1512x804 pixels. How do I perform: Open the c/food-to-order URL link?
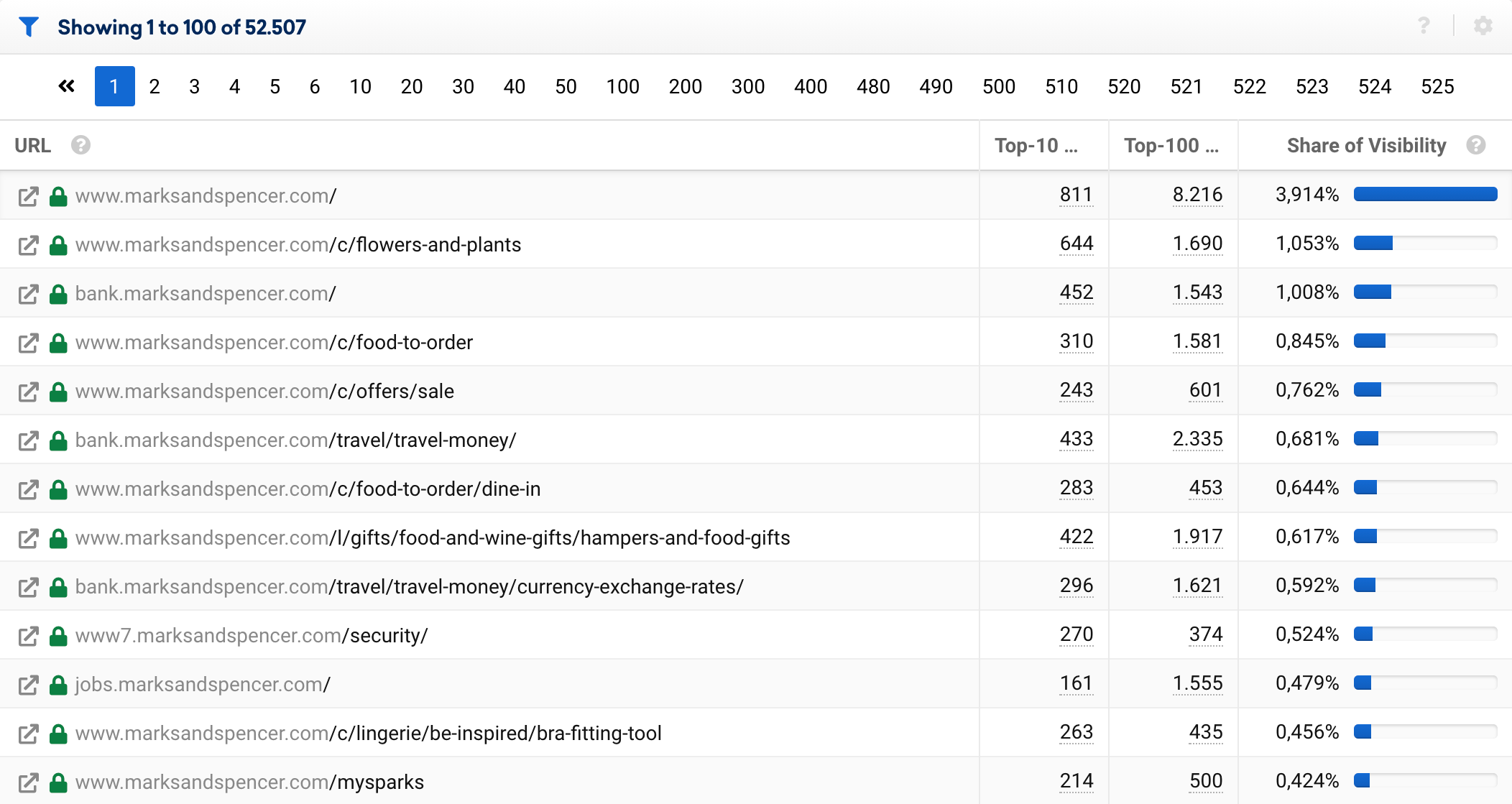coord(274,342)
